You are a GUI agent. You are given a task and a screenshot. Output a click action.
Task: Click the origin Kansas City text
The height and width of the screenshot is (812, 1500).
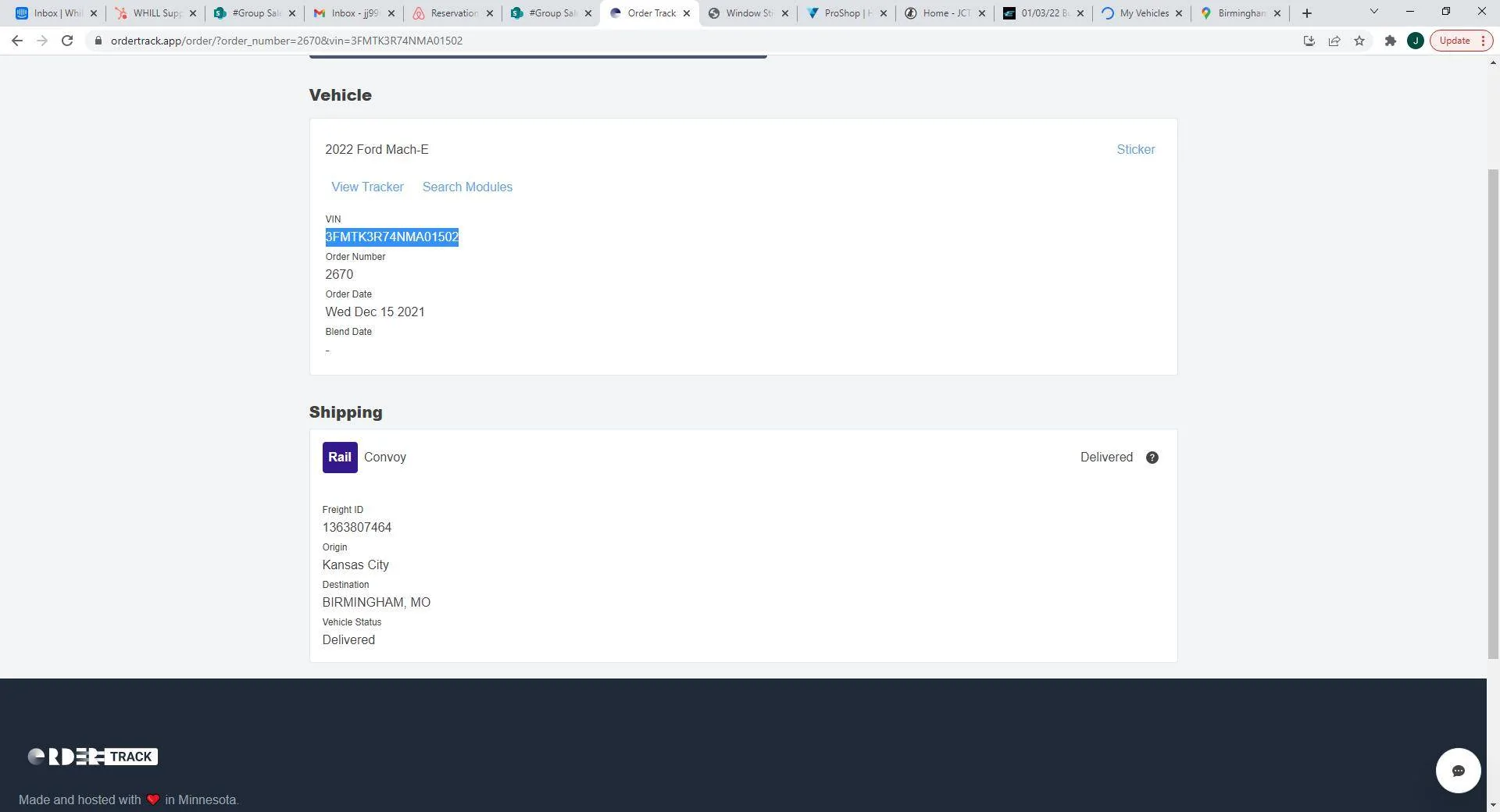coord(355,565)
